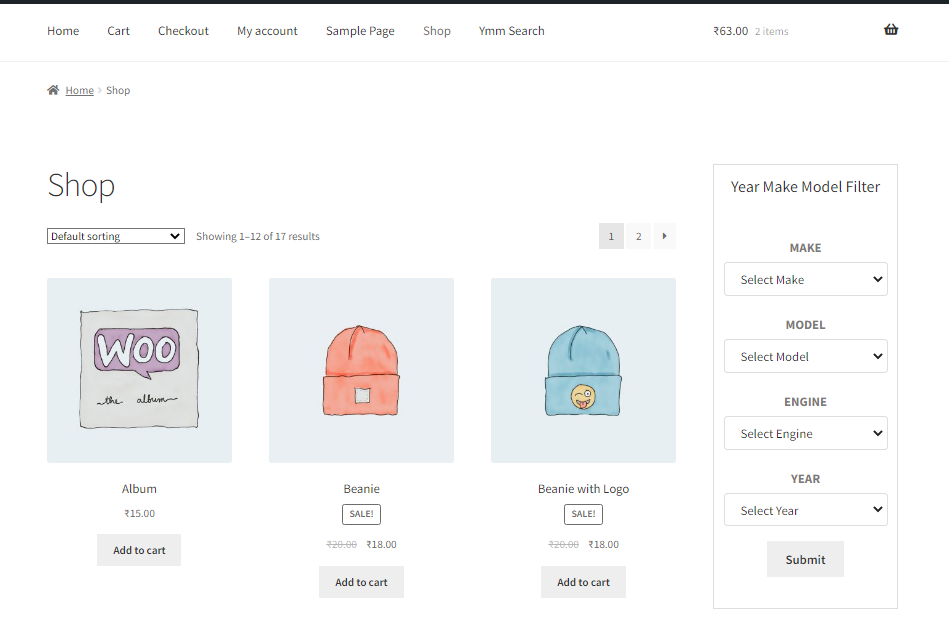The width and height of the screenshot is (949, 629).
Task: Open the Beanie with Logo product image
Action: click(x=583, y=370)
